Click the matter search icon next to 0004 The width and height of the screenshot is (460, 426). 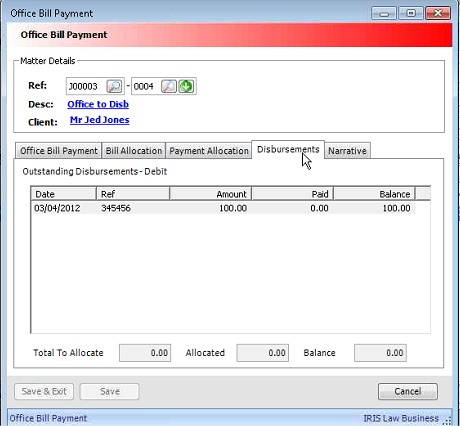click(169, 86)
